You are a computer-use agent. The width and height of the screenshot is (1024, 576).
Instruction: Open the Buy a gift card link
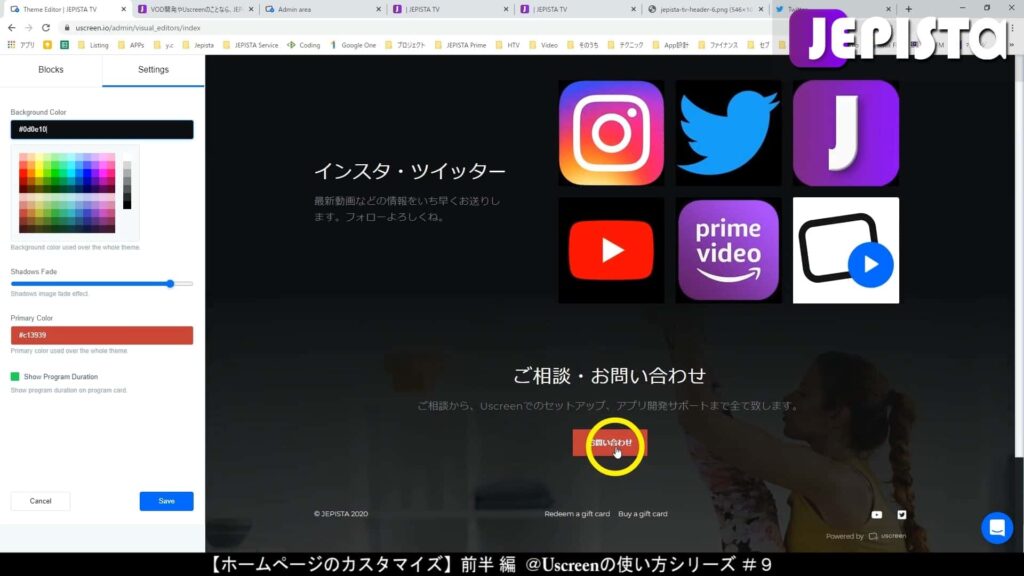(x=643, y=514)
